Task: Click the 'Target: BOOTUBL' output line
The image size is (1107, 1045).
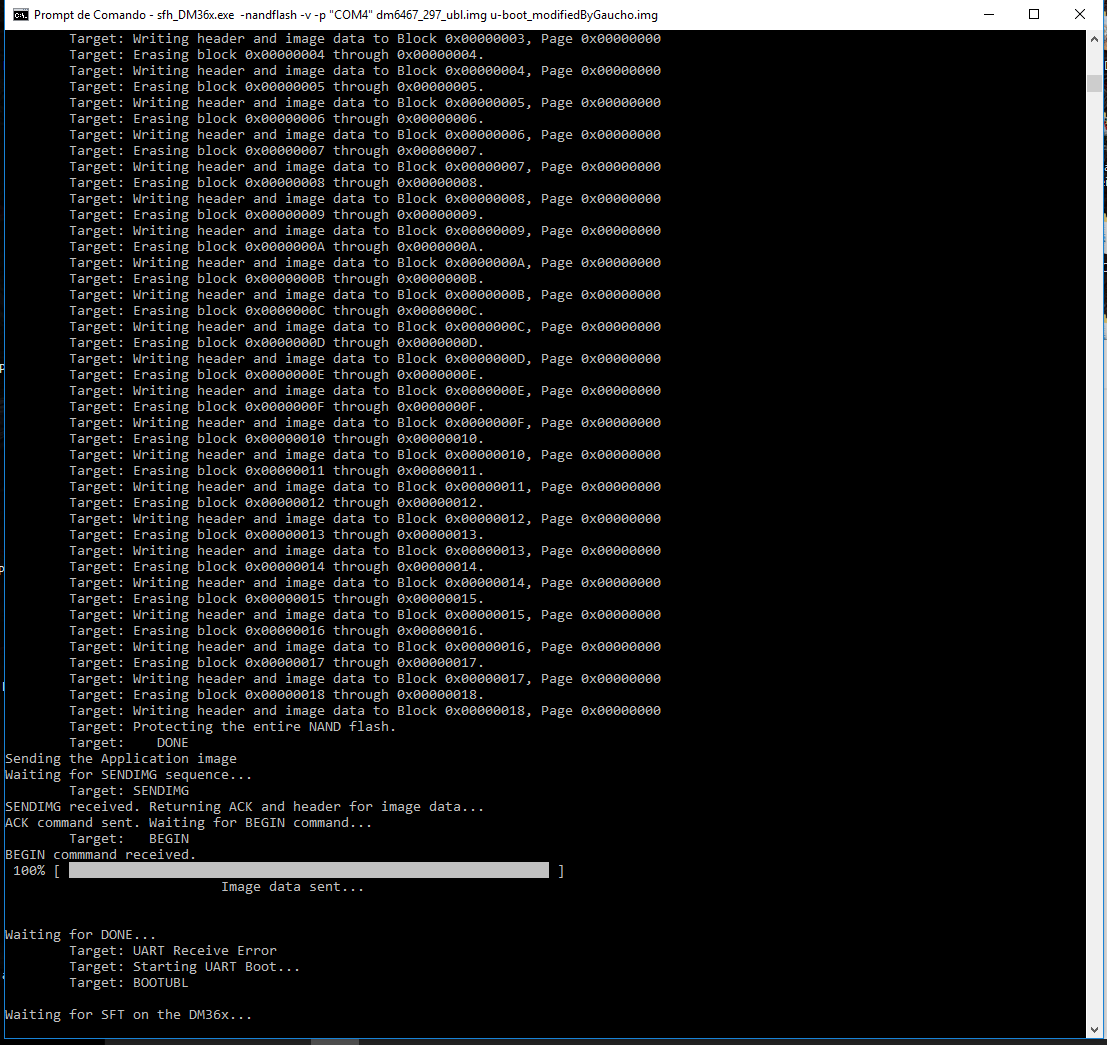Action: (x=128, y=983)
